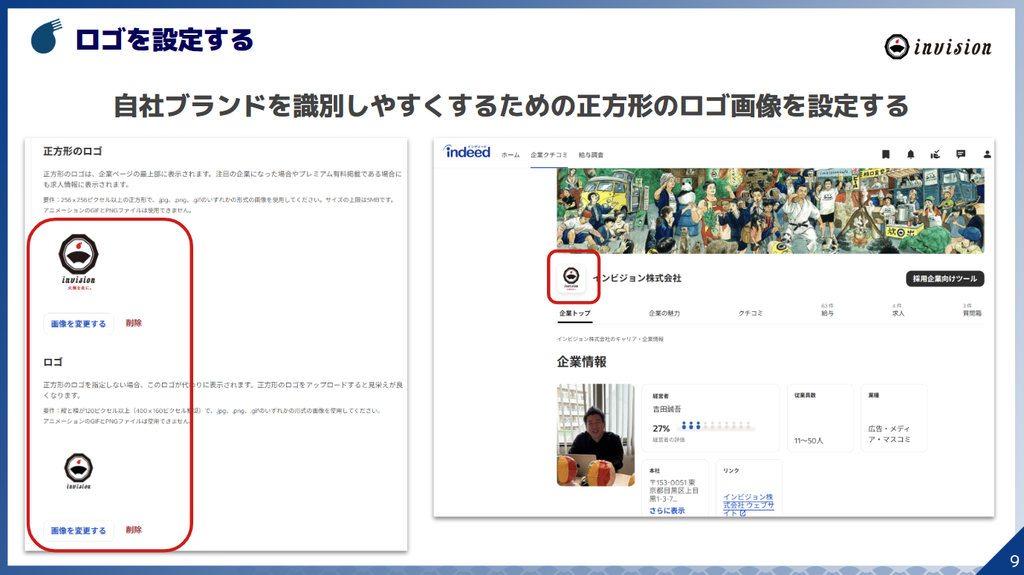Click 採用企業向けツール button

pyautogui.click(x=944, y=278)
